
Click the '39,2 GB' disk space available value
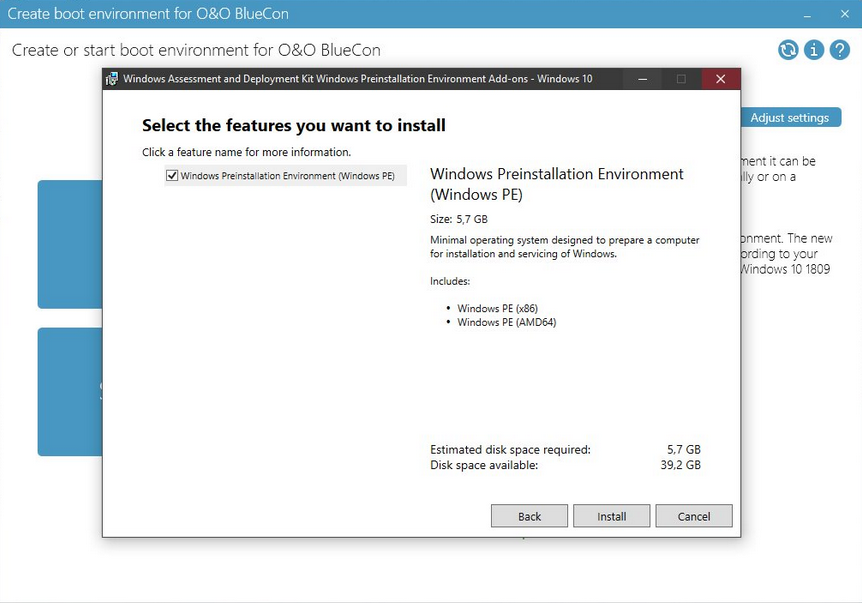(681, 465)
